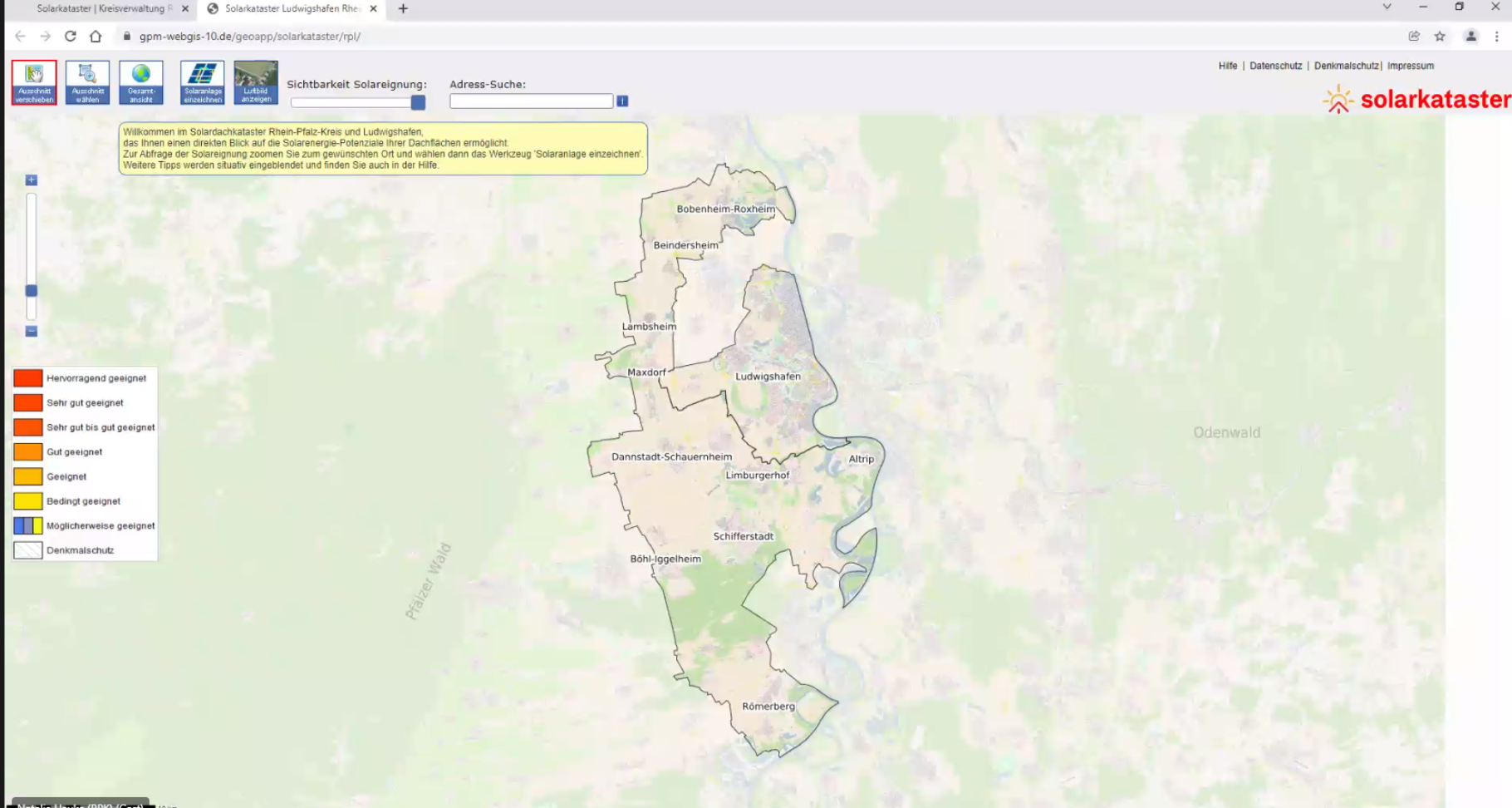Toggle the 'Luftbild anzeigen' aerial view
1512x808 pixels.
click(x=256, y=82)
